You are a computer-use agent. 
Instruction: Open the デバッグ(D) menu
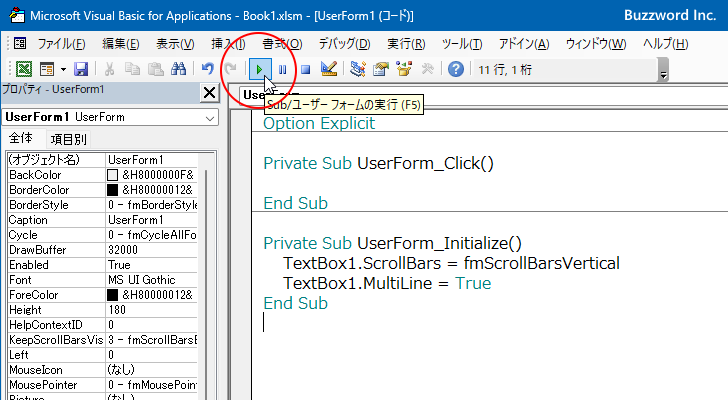(344, 44)
